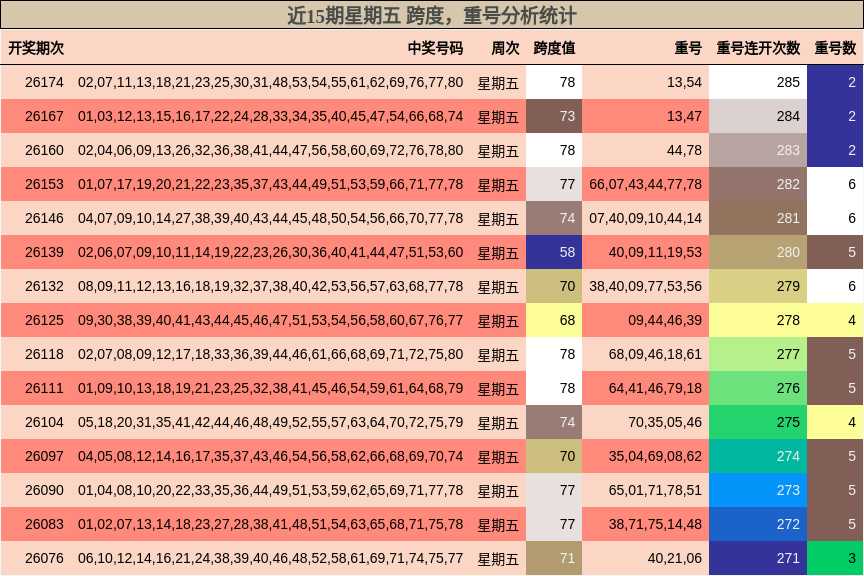864x576 pixels.
Task: Click consecutive count 273
Action: (758, 491)
